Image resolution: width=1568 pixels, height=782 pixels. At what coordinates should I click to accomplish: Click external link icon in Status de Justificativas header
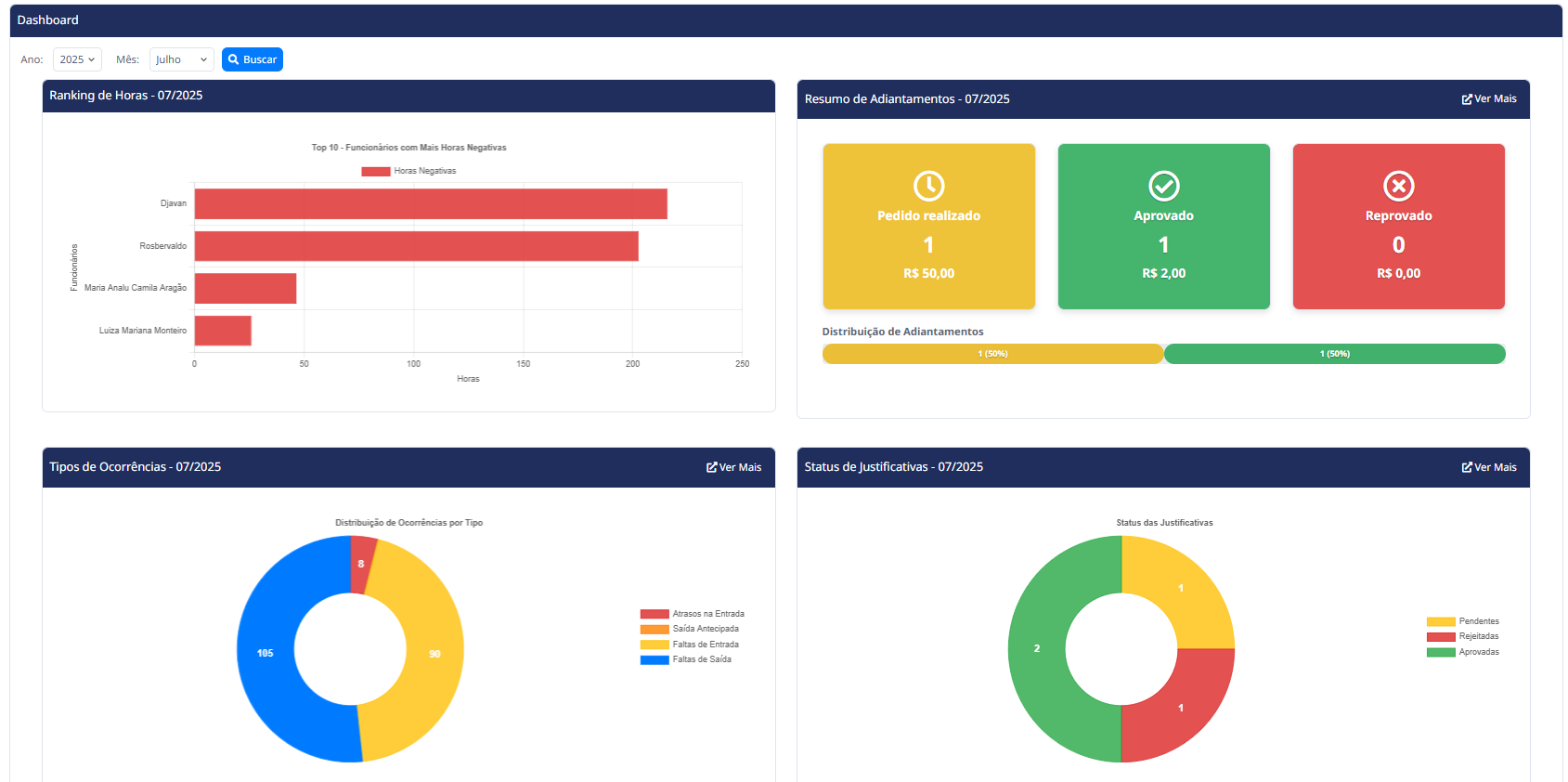(1467, 467)
